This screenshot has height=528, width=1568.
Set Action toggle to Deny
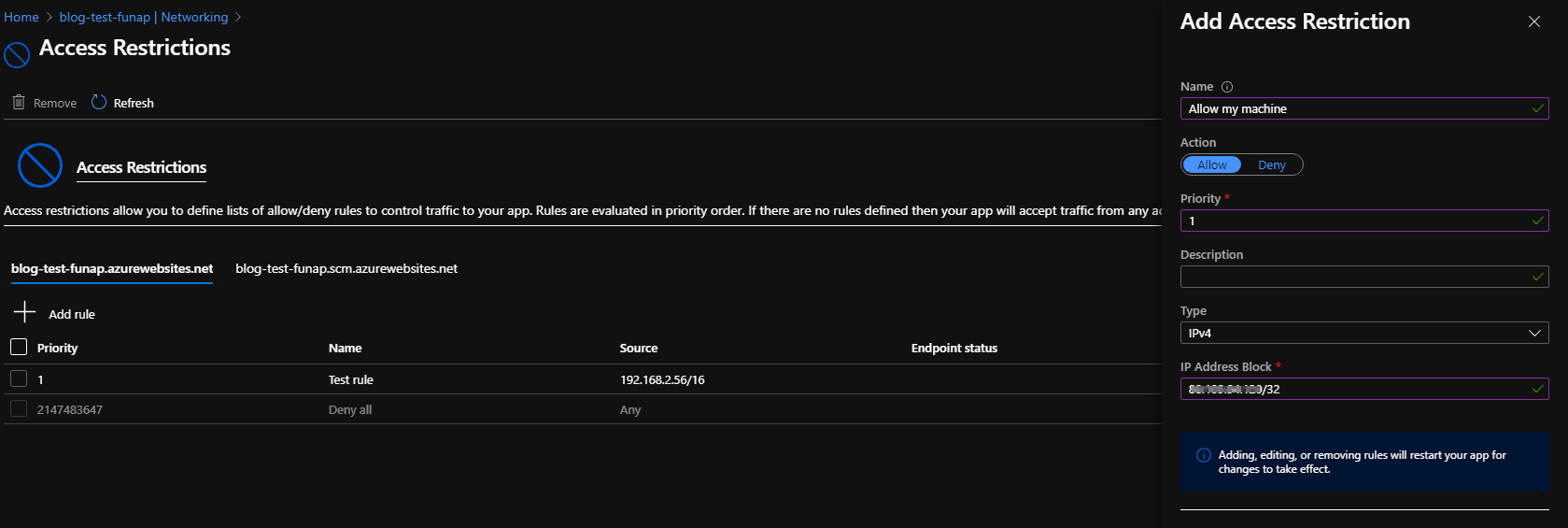tap(1271, 165)
